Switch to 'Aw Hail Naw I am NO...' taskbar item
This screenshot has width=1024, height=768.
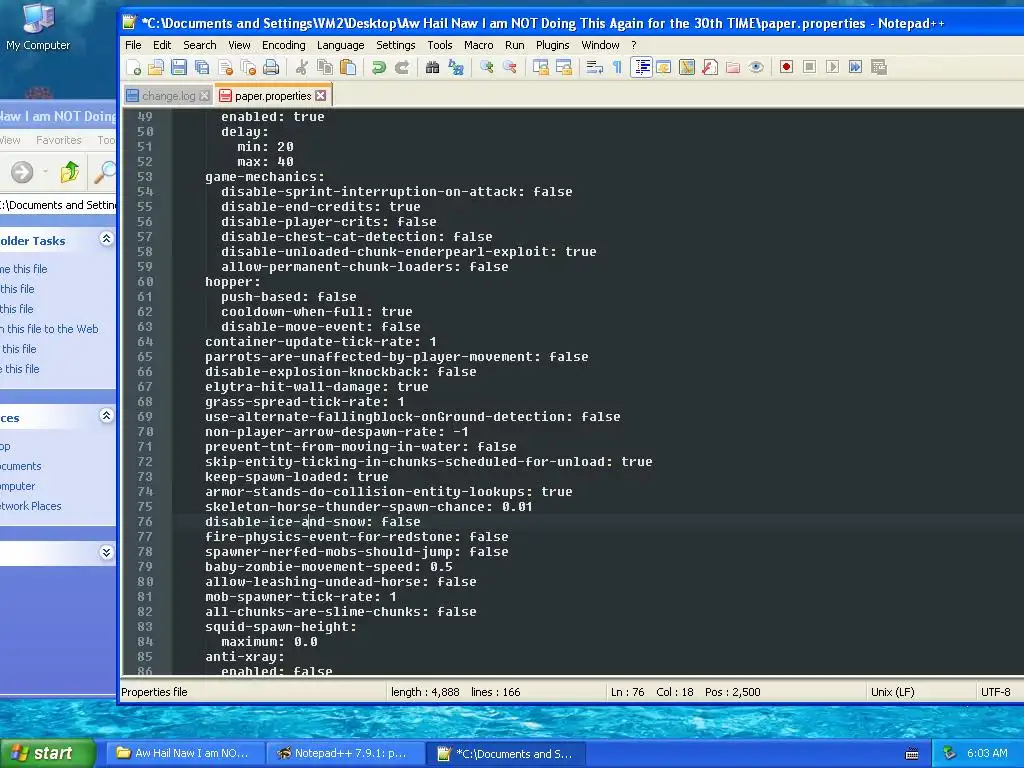click(x=185, y=753)
